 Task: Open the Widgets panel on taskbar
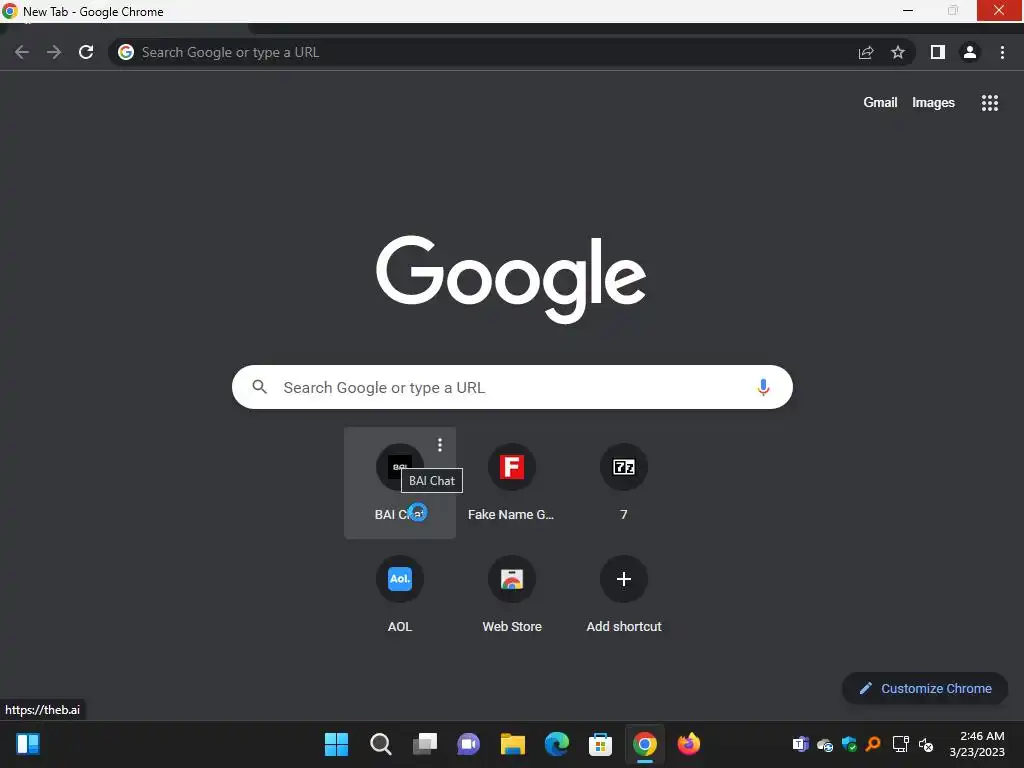(x=28, y=744)
